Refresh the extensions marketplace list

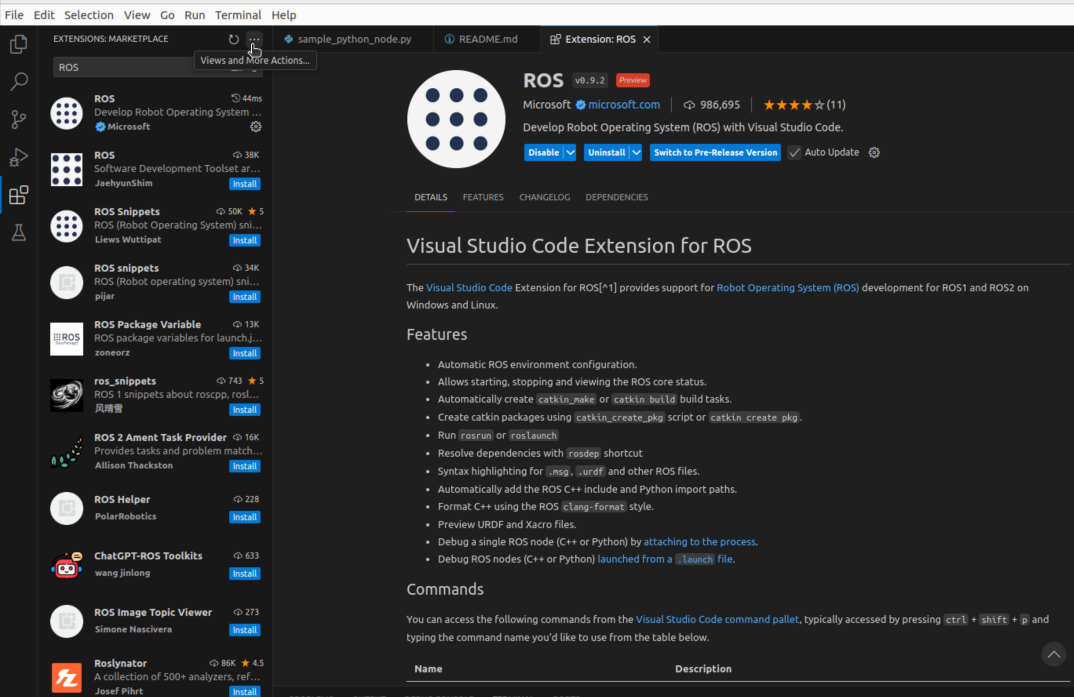pyautogui.click(x=234, y=39)
